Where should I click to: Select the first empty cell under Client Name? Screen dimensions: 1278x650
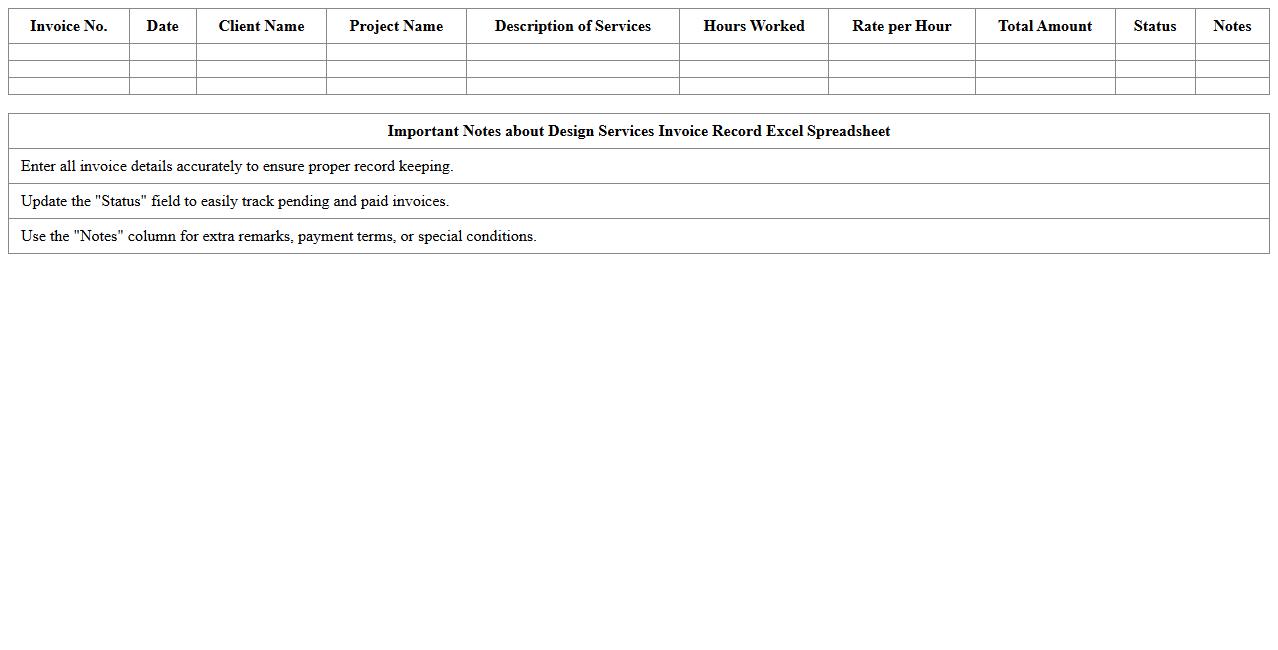[x=261, y=52]
